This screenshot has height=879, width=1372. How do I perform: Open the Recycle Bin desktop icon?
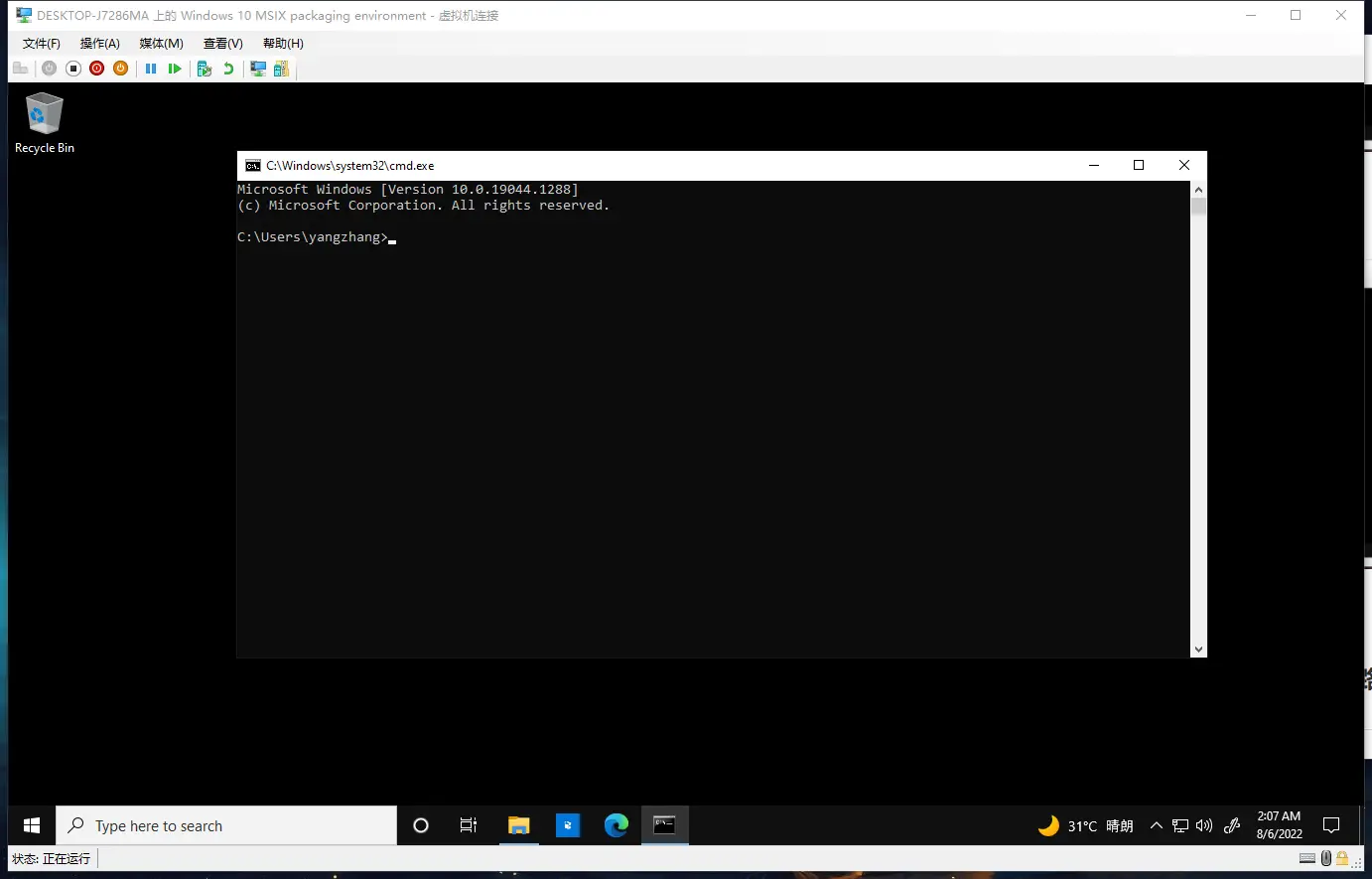44,123
